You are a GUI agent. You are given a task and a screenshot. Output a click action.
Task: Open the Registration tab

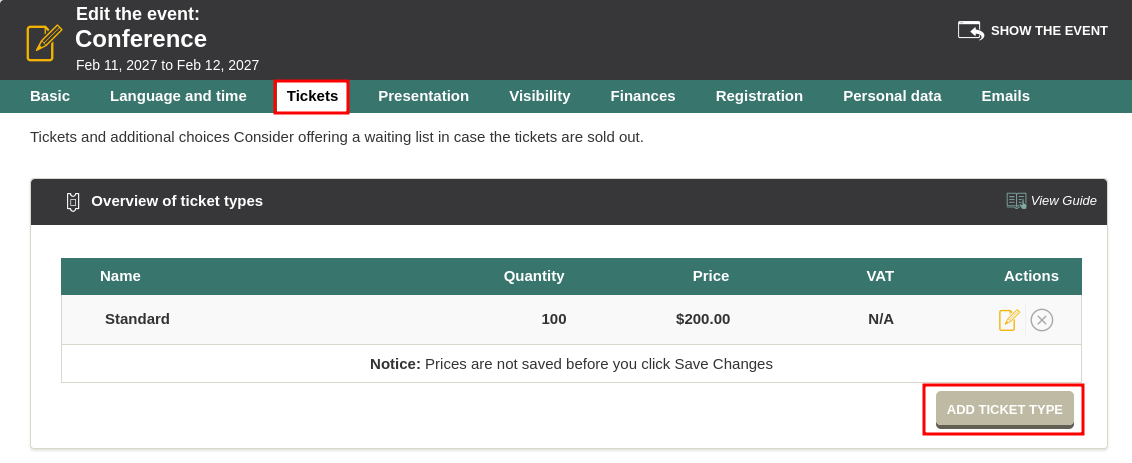[x=759, y=96]
